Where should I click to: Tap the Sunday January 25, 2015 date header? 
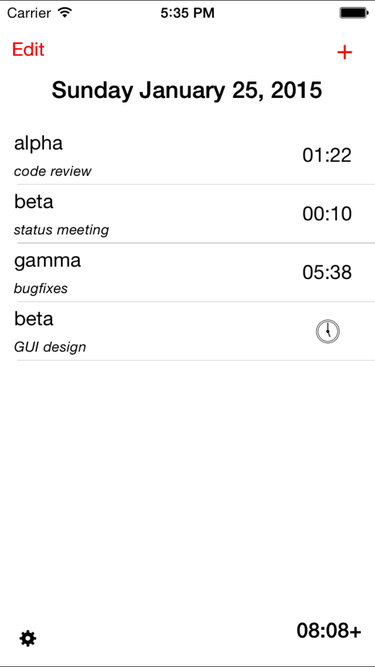[187, 90]
